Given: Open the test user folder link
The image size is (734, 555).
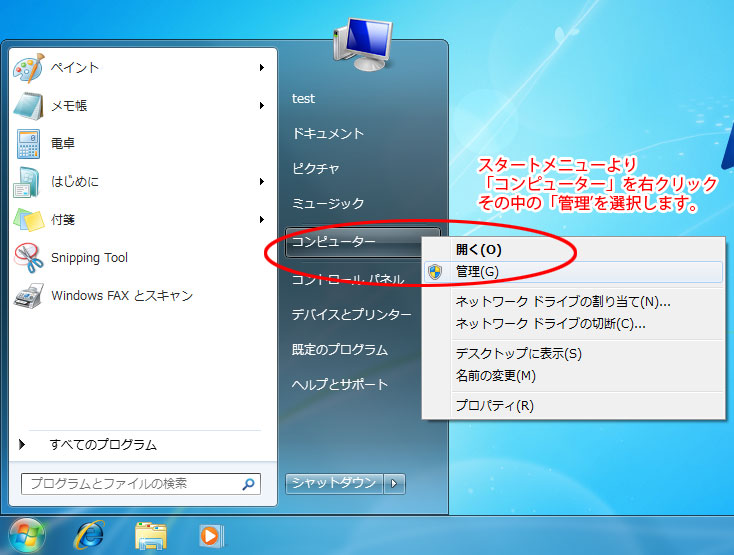Looking at the screenshot, I should coord(303,99).
